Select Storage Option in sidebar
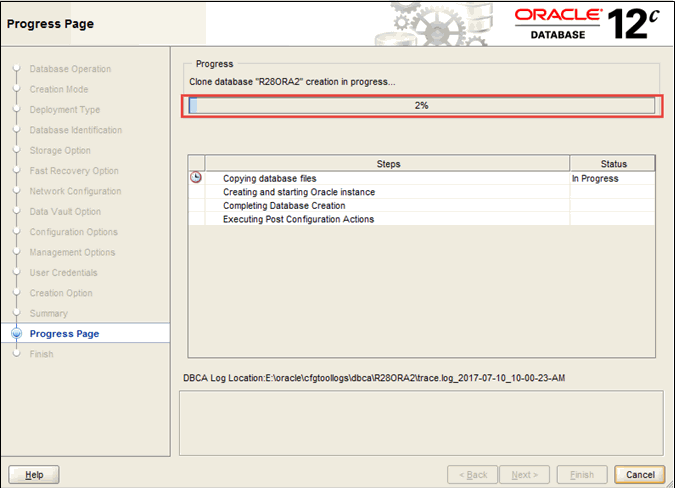The image size is (675, 488). (60, 151)
